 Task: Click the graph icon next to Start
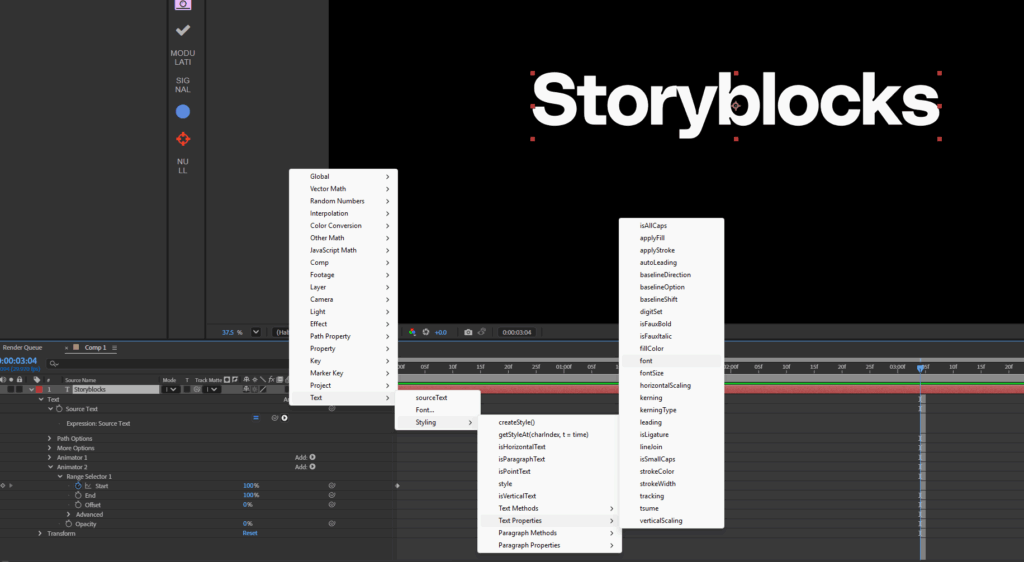tap(88, 486)
